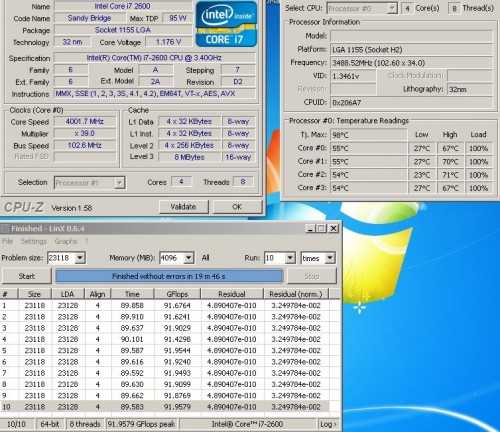Sort by the # column header
The width and height of the screenshot is (500, 432).
[x=9, y=294]
